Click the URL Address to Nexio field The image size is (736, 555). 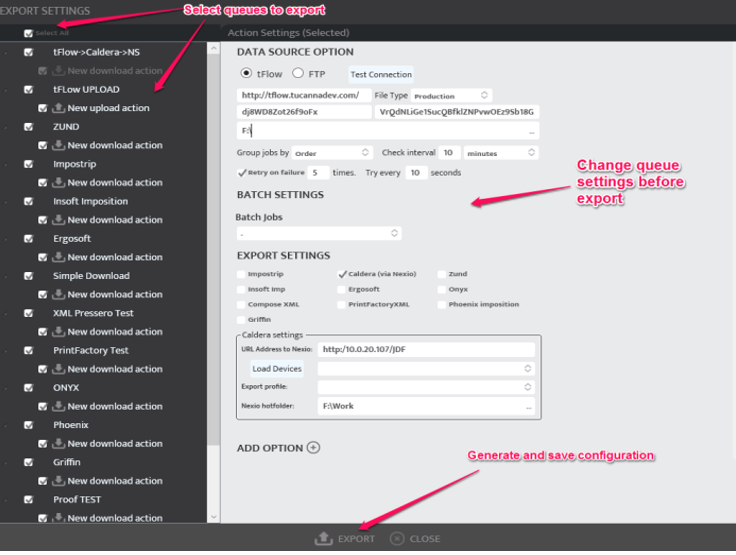coord(426,349)
